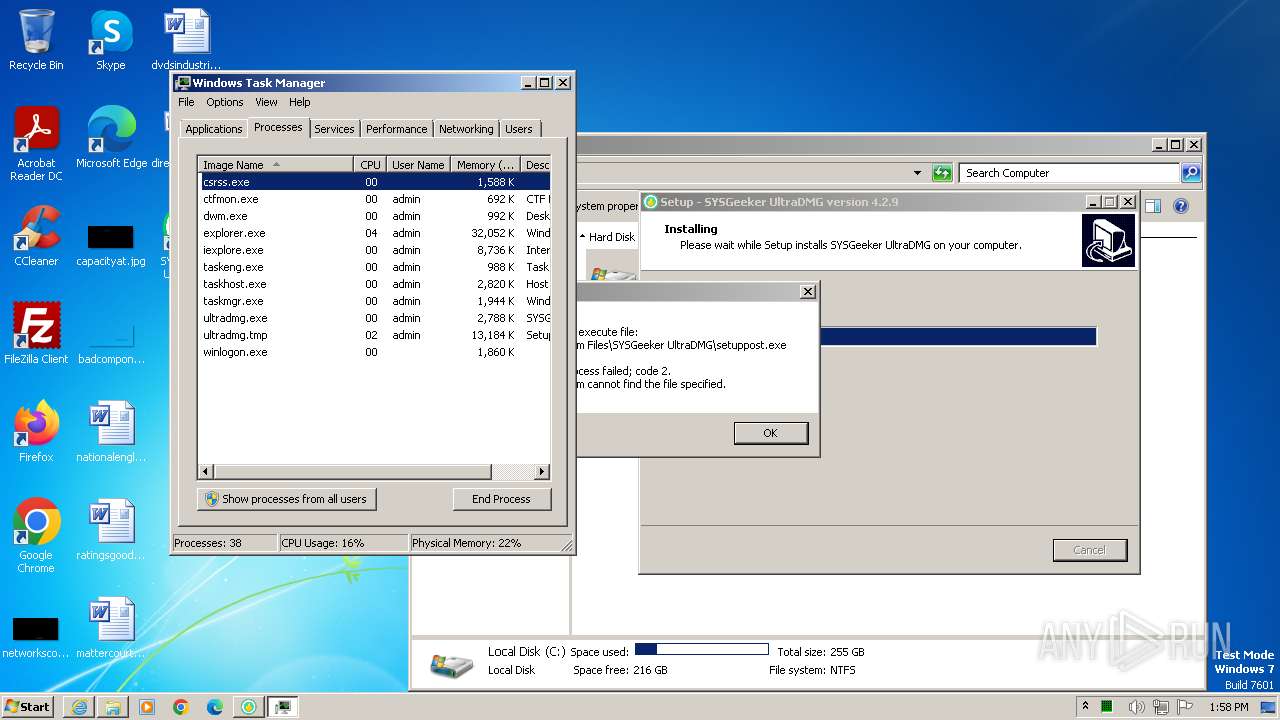
Task: Click the right arrow of the process list scrollbar
Action: 542,471
